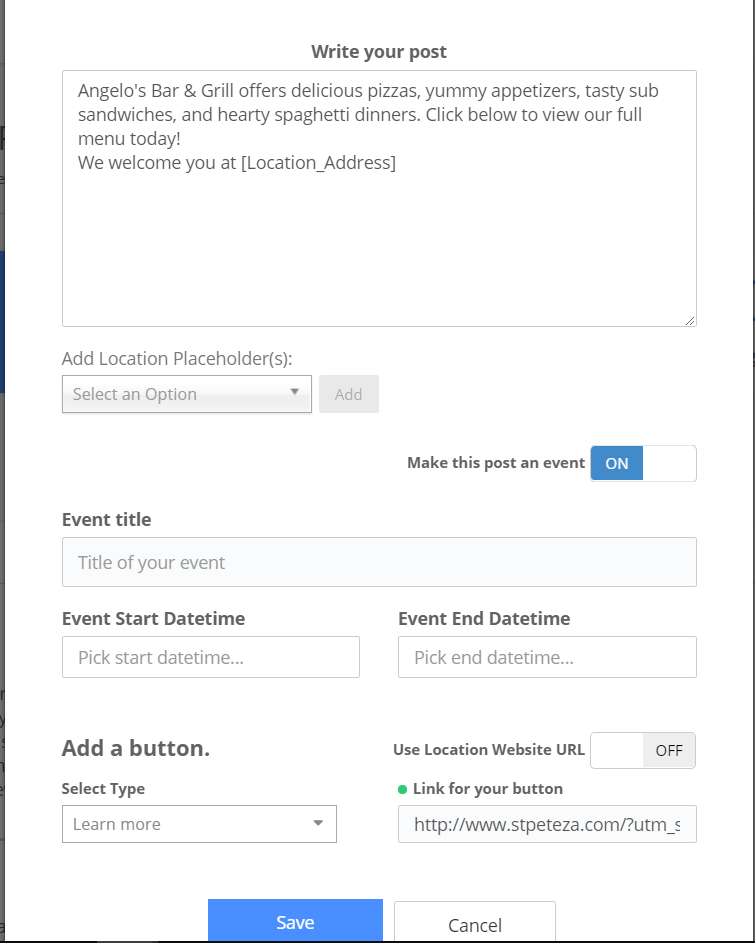Click the caret arrow in the Learn more box

[x=318, y=824]
